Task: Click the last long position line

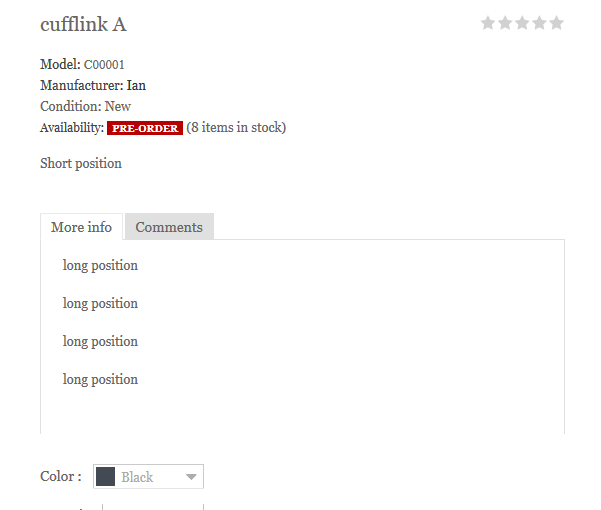Action: 100,379
